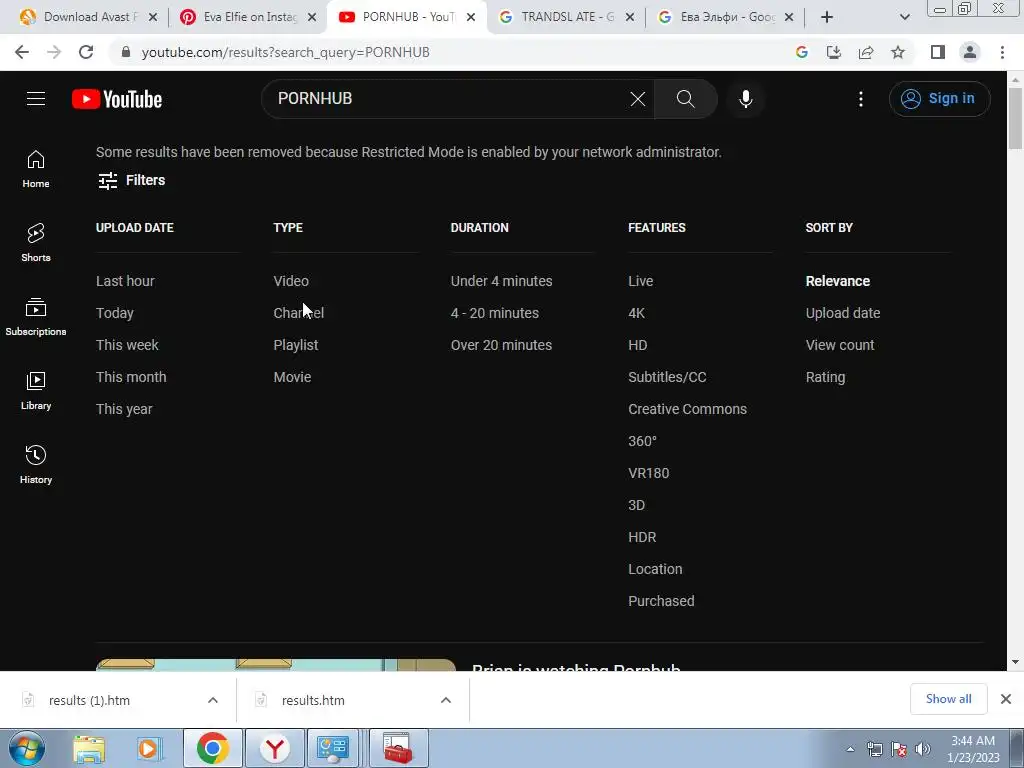
Task: Clear the search box with the X icon
Action: [x=637, y=99]
